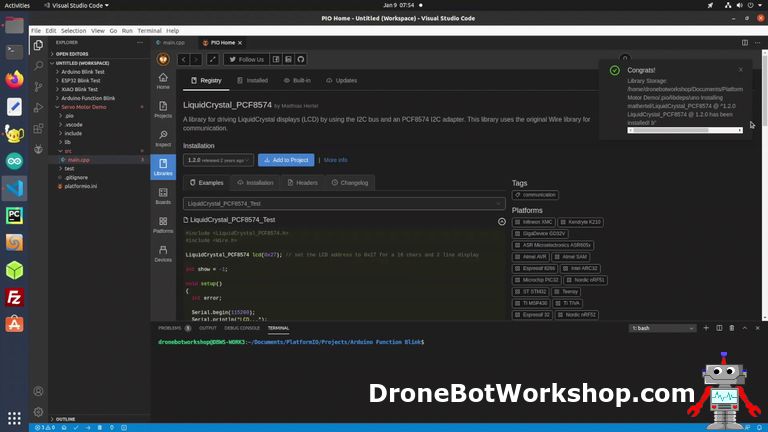Collapse Servo Motor Demo folder
768x432 pixels.
pyautogui.click(x=83, y=107)
